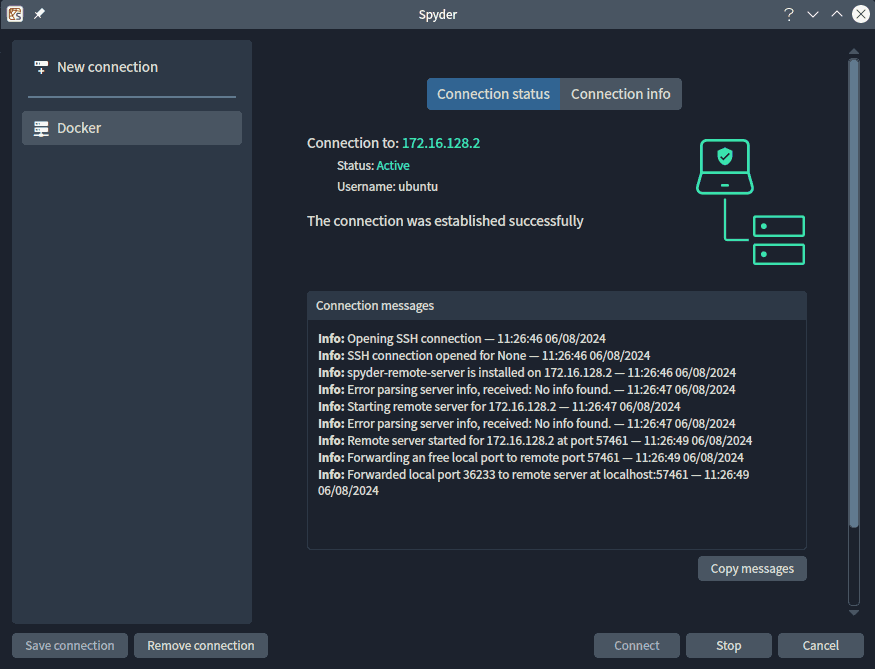Click the Copy messages button
This screenshot has width=875, height=669.
[x=751, y=568]
